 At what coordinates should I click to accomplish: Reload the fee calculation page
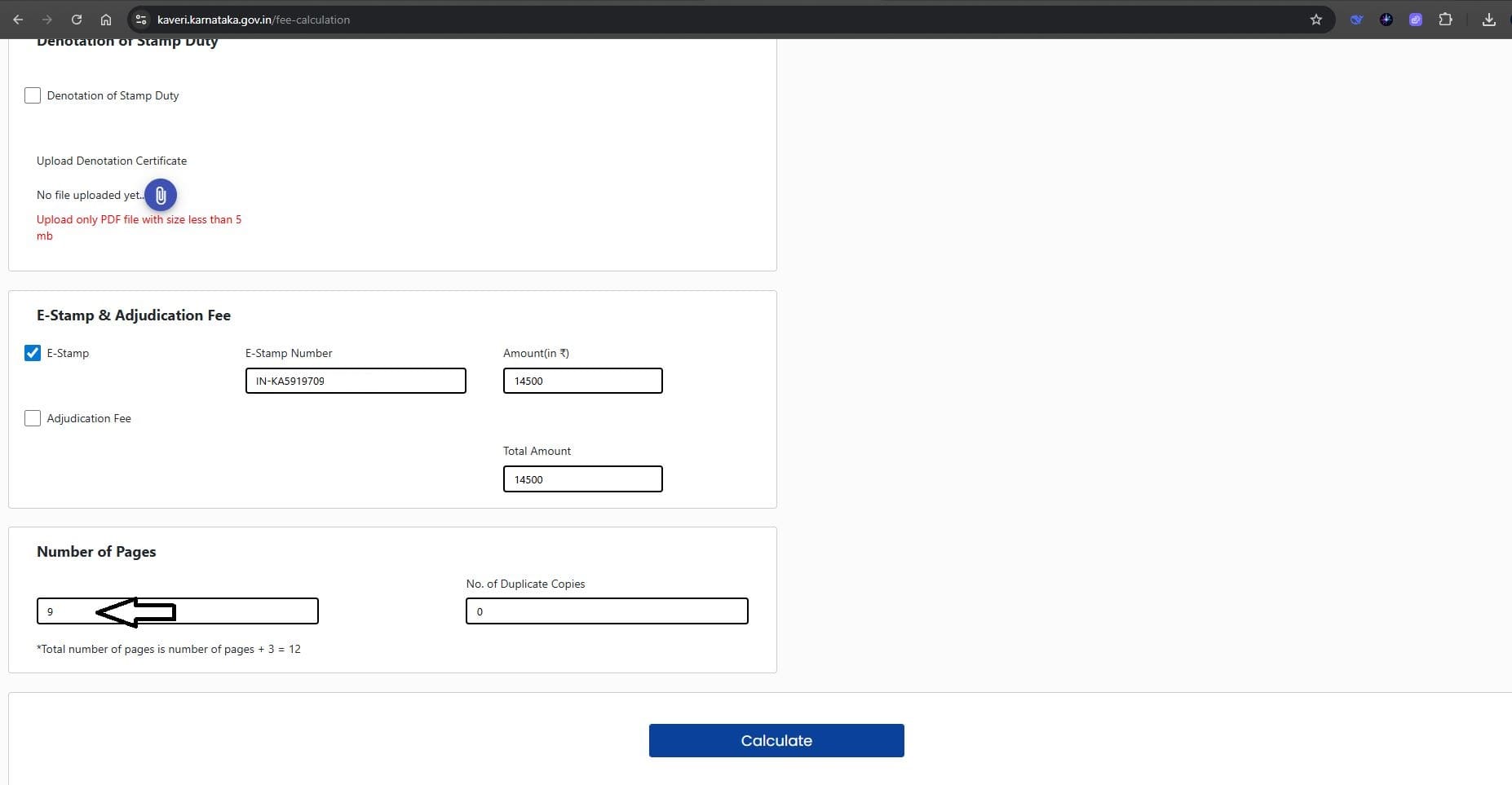tap(77, 20)
